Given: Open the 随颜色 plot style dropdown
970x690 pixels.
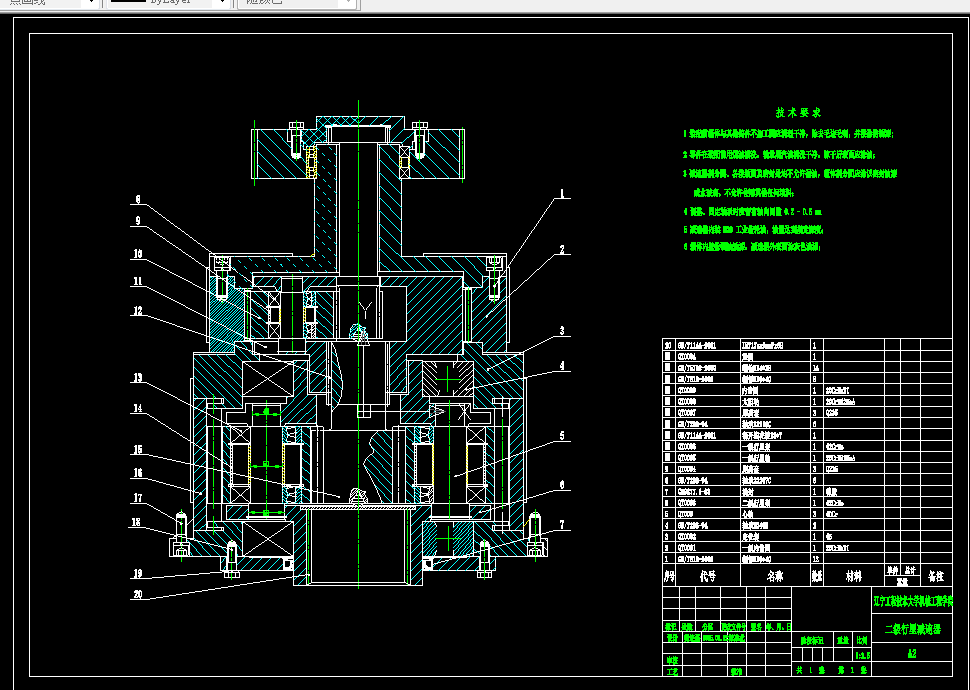Looking at the screenshot, I should pos(349,2).
